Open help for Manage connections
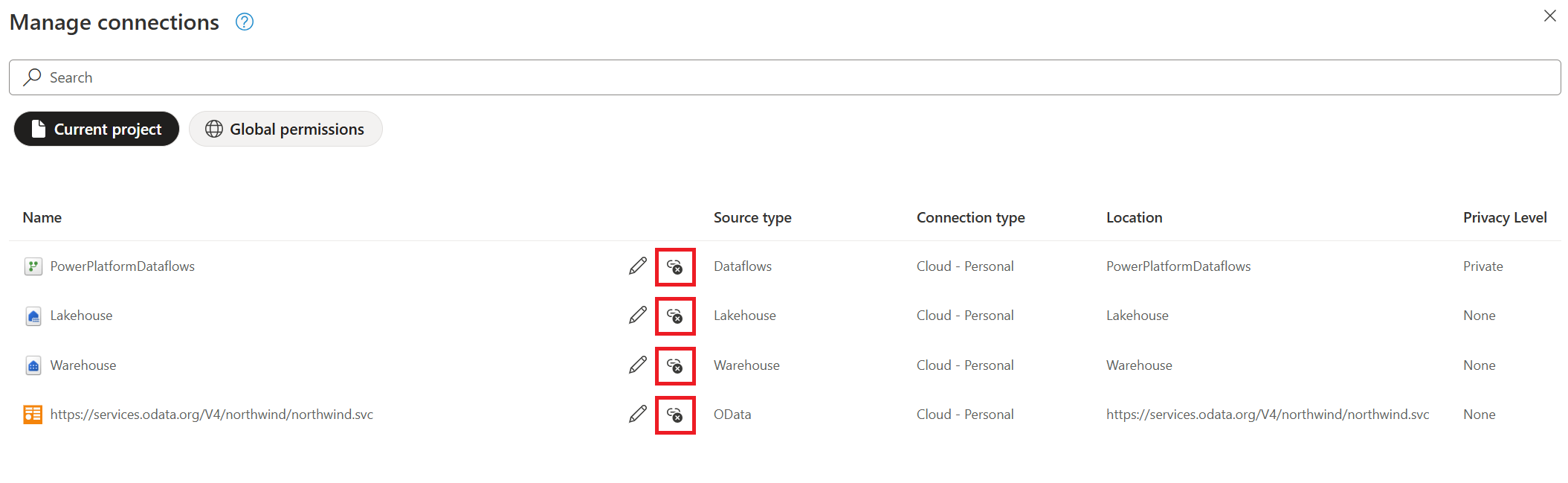 (x=245, y=22)
